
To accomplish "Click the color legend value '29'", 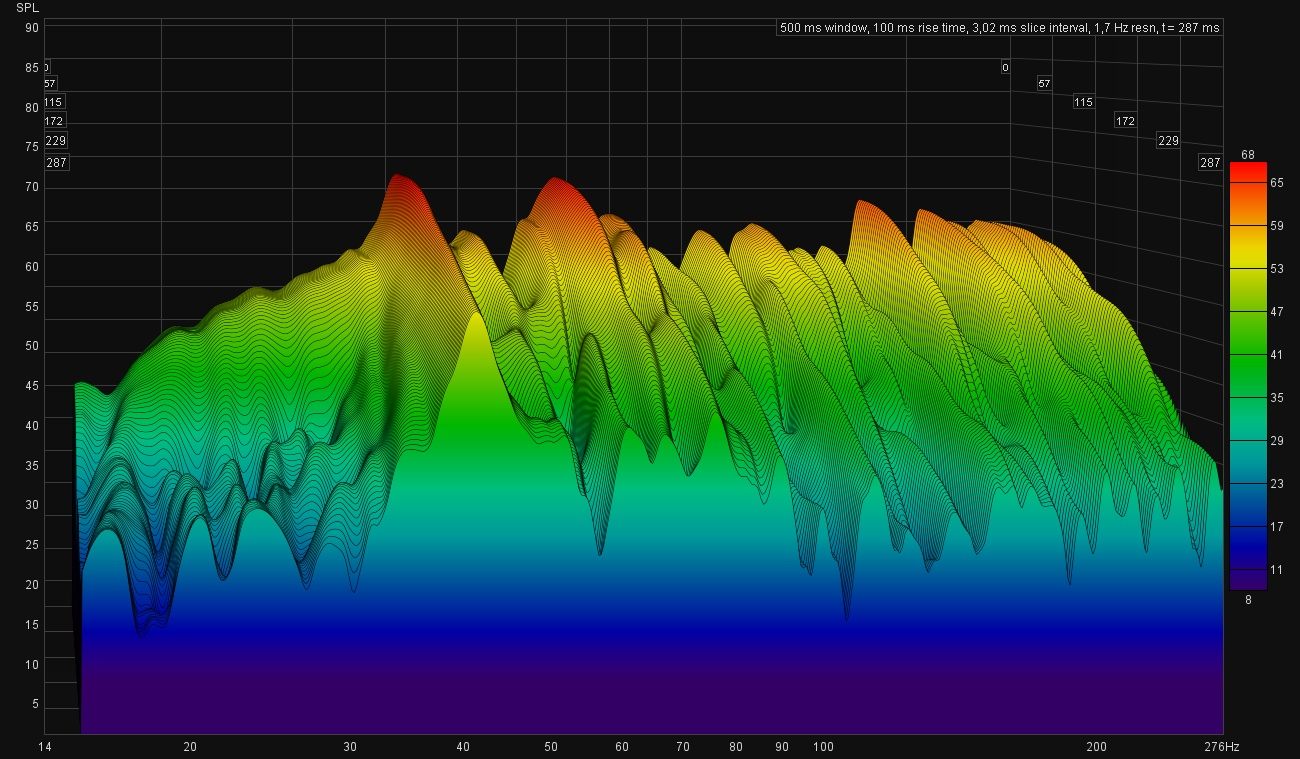I will click(1276, 441).
